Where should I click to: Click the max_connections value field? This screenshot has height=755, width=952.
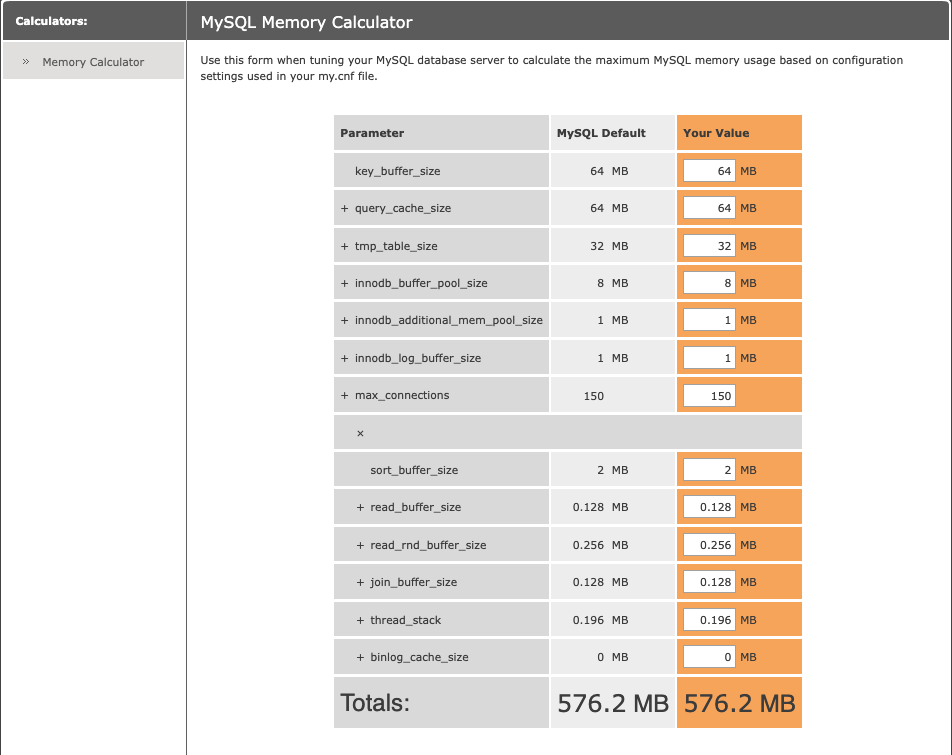tap(709, 396)
